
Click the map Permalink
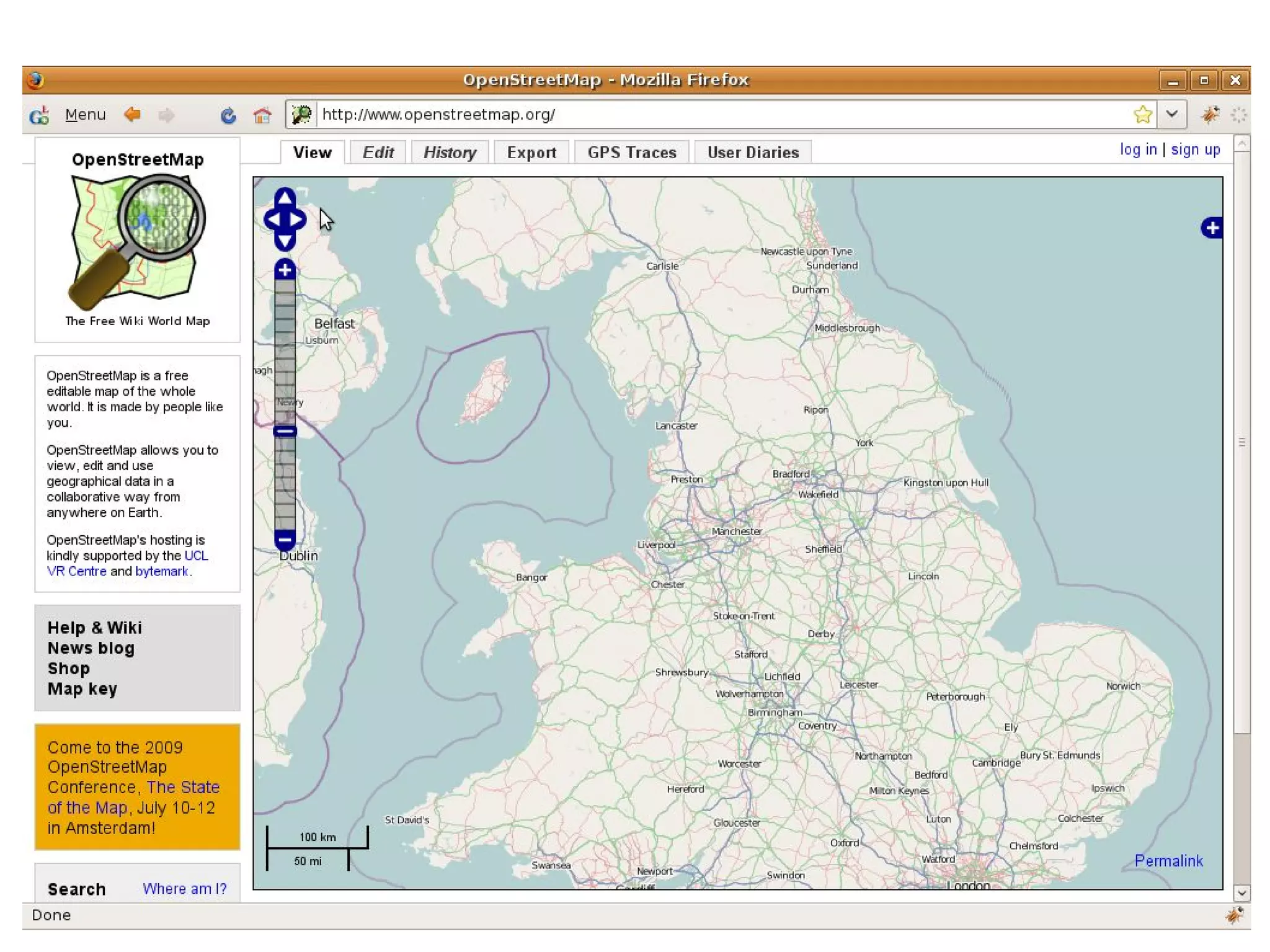click(x=1168, y=861)
